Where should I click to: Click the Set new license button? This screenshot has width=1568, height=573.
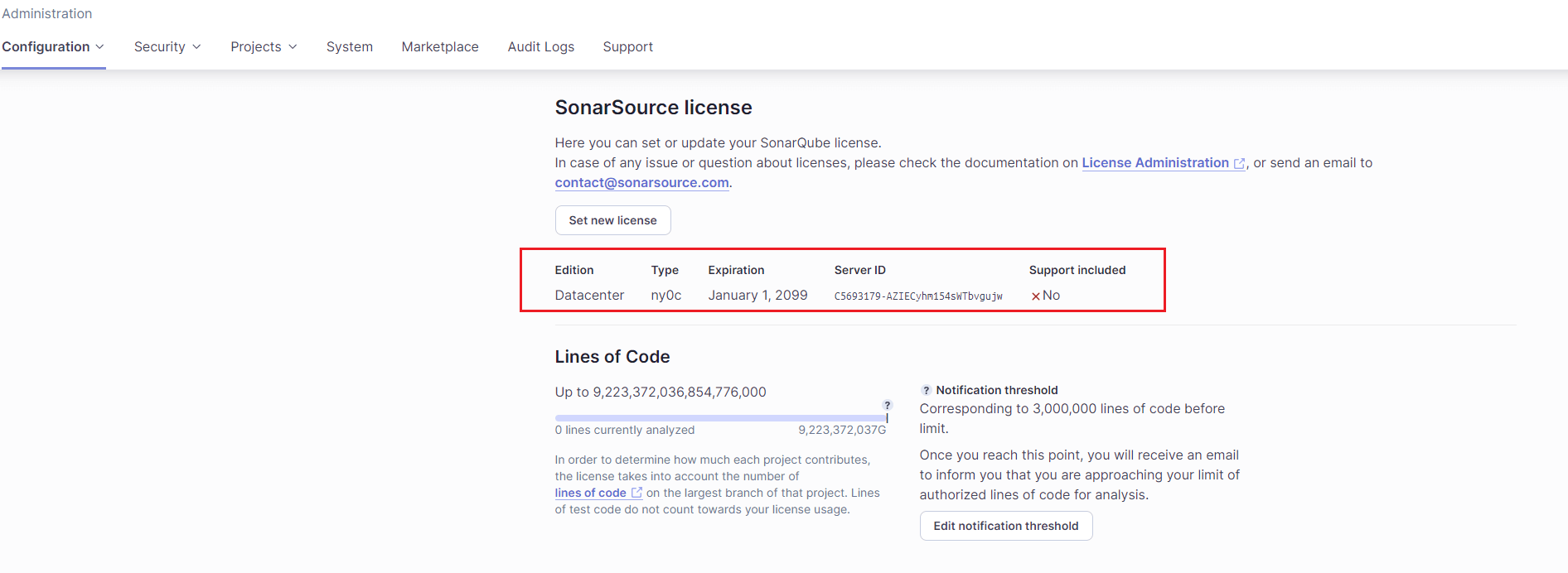click(613, 220)
